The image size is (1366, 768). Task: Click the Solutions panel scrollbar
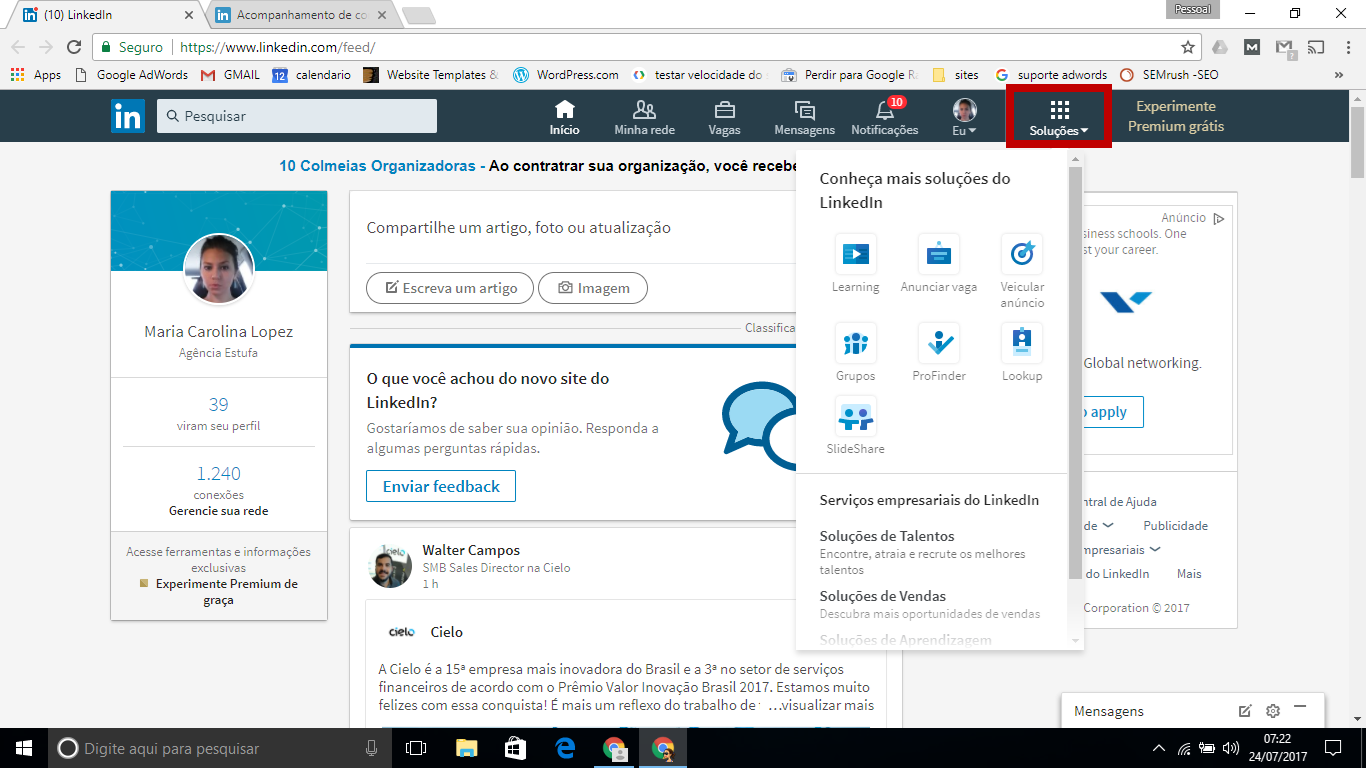coord(1075,373)
